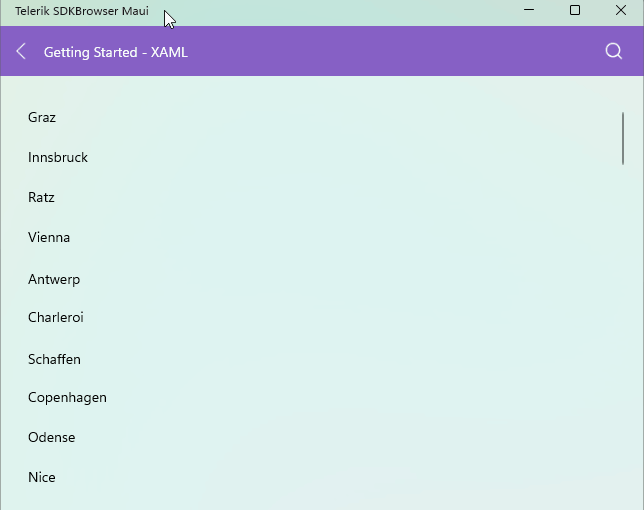
Task: Minimize the Telerik SDKBrowser window
Action: point(529,11)
